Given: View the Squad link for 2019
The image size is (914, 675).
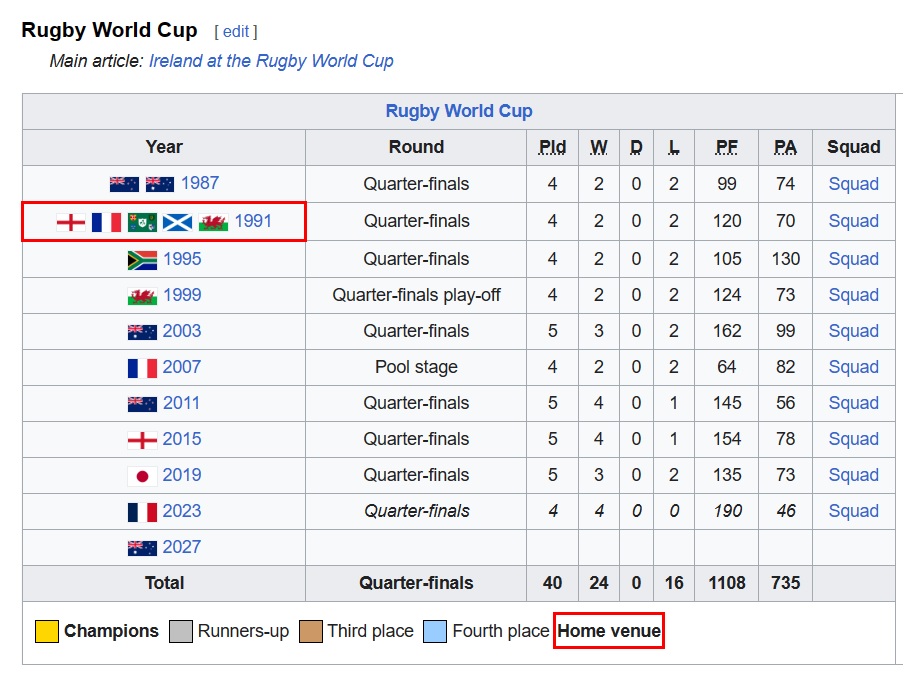Looking at the screenshot, I should (853, 475).
